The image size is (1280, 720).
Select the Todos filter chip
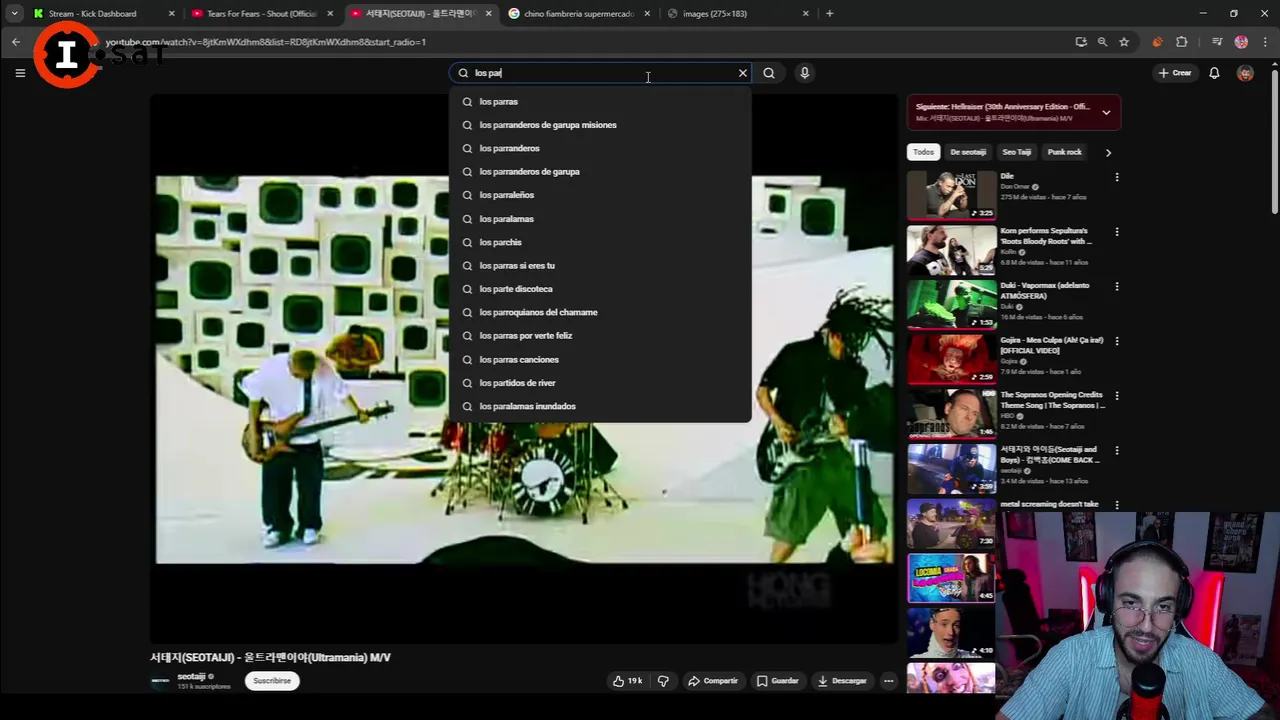coord(923,152)
